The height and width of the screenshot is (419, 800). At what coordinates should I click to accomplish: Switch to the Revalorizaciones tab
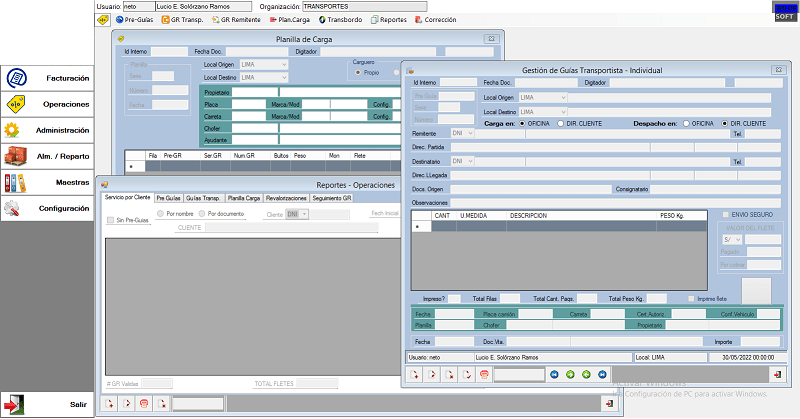[x=286, y=199]
